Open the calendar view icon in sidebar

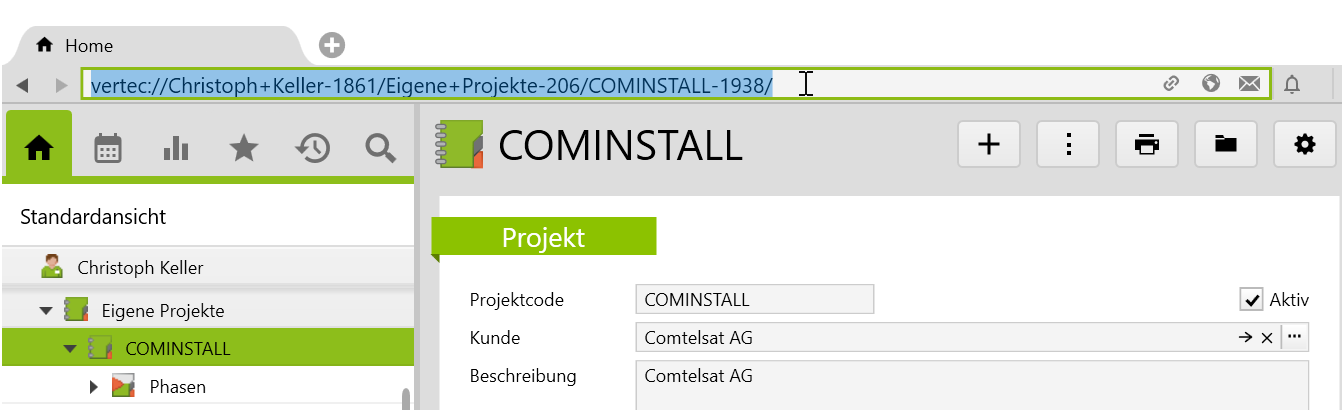coord(108,148)
